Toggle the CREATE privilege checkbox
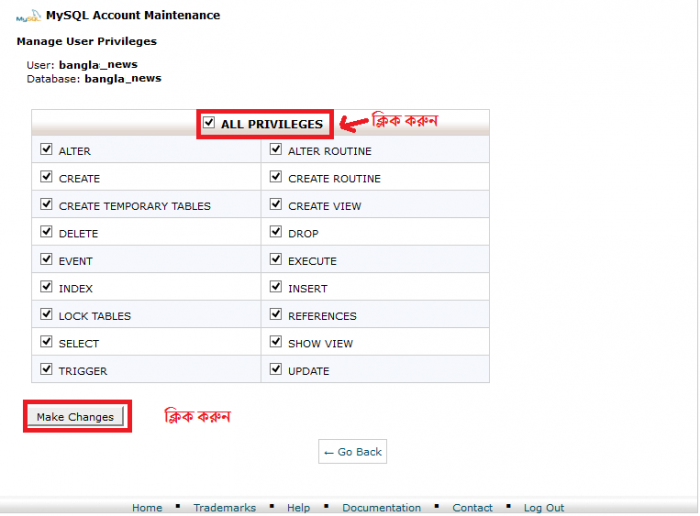700x516 pixels. point(46,177)
